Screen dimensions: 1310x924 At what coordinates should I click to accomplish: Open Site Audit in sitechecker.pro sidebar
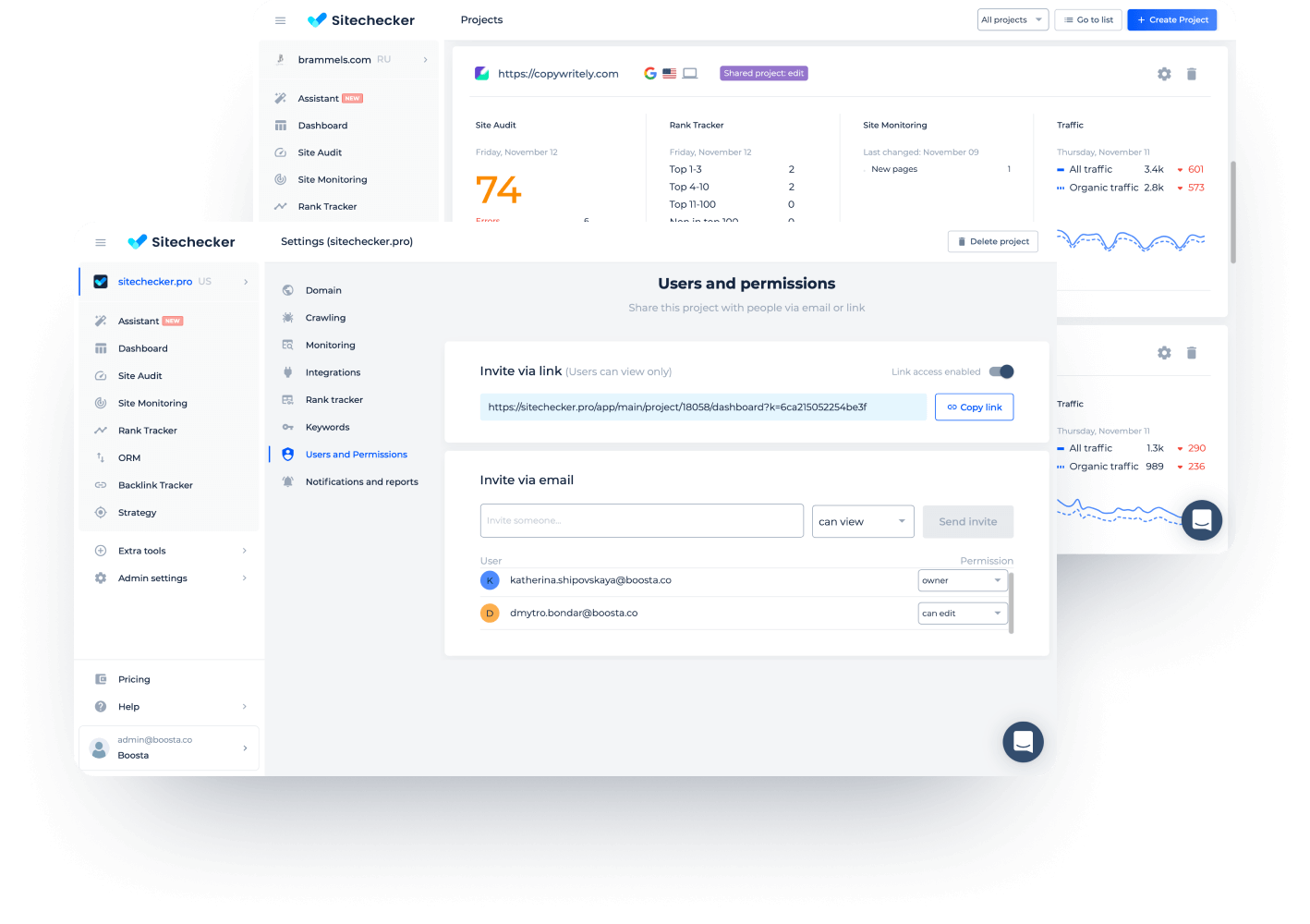coord(139,376)
